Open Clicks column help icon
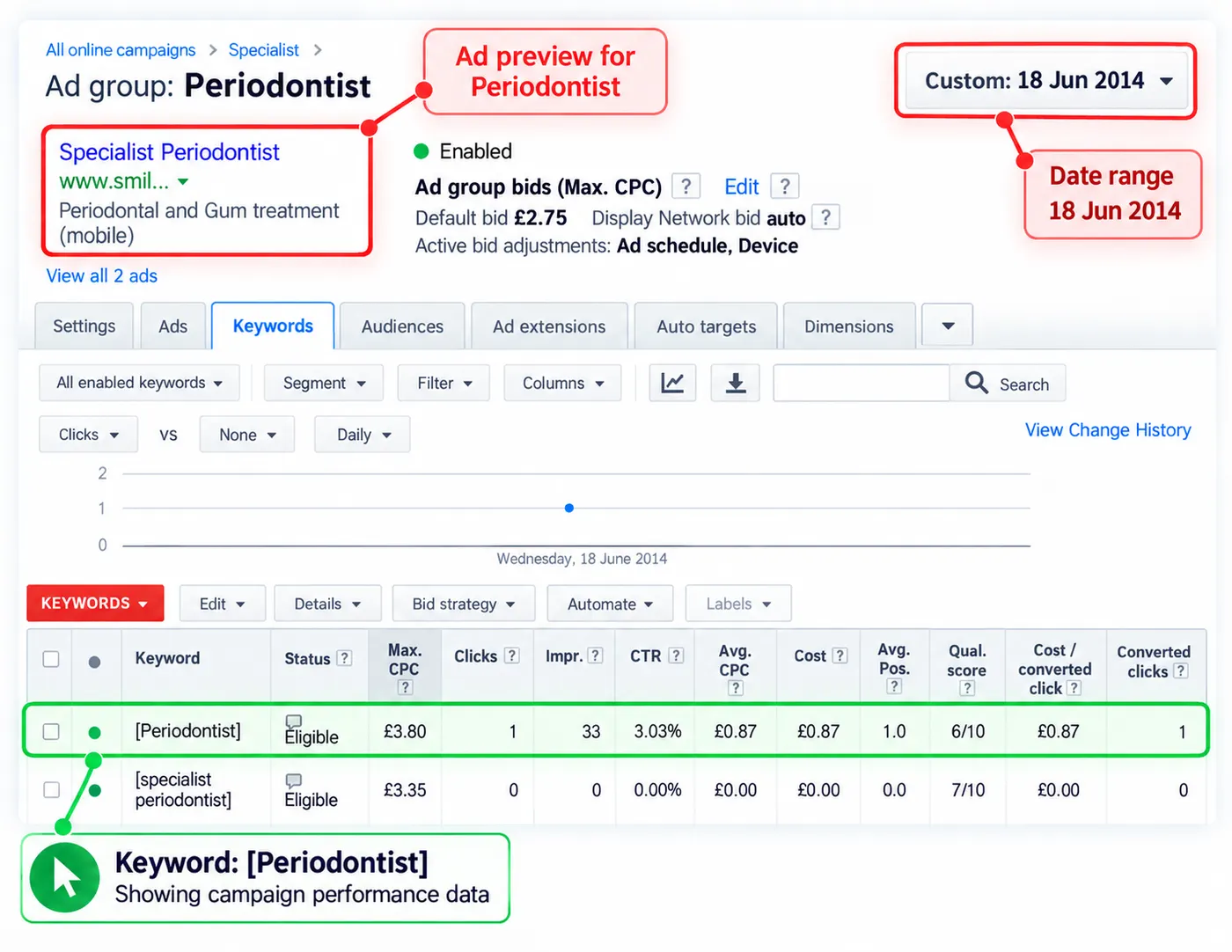 coord(512,655)
